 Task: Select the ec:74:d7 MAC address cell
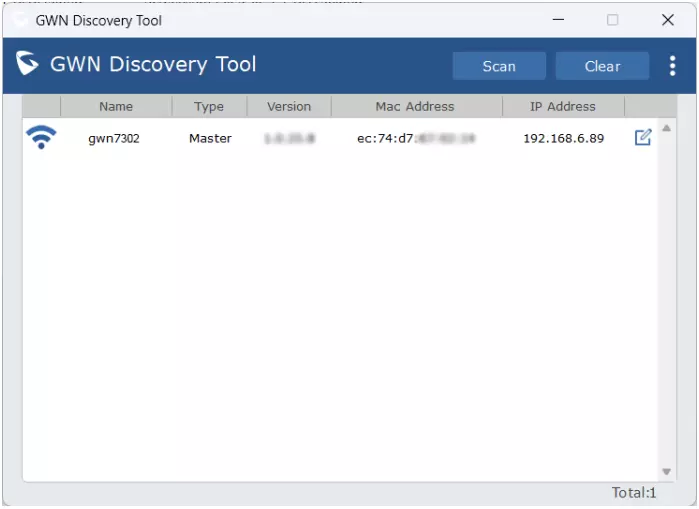click(416, 139)
